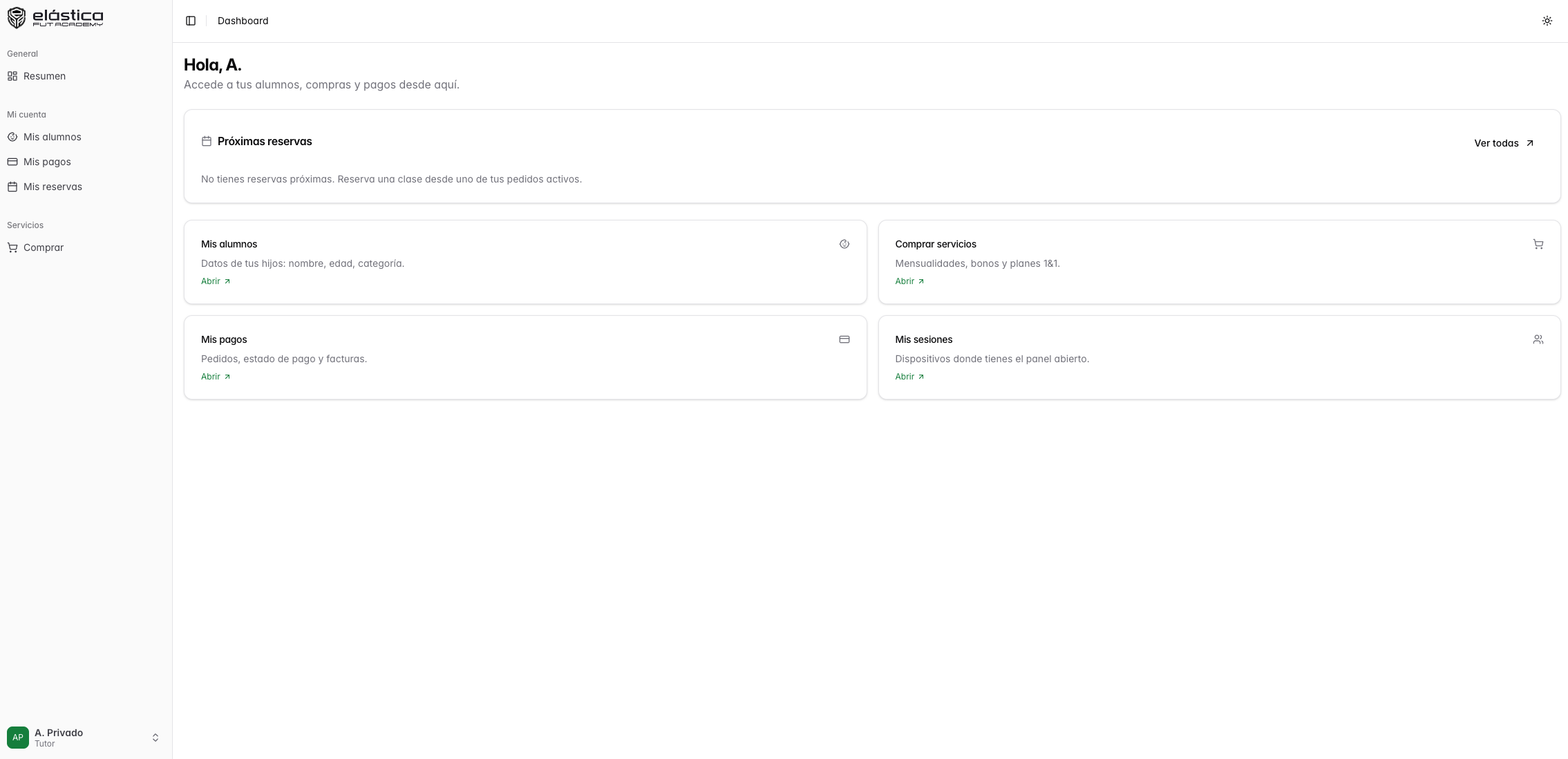1568x759 pixels.
Task: Open Comprar in the sidebar
Action: click(86, 247)
